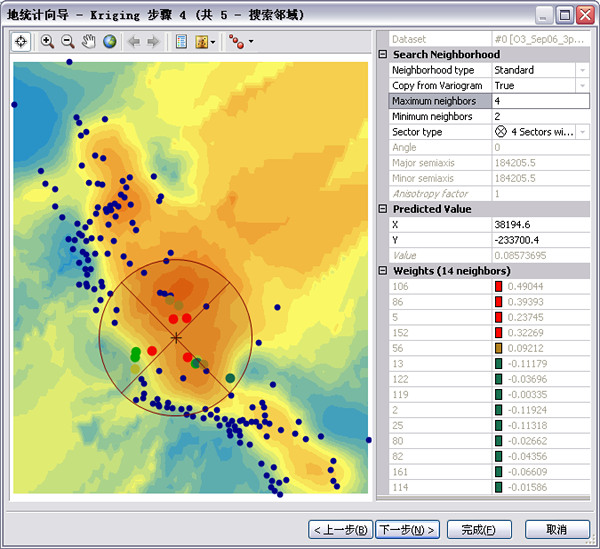The image size is (600, 549).
Task: Click the red points display icon
Action: tap(235, 42)
